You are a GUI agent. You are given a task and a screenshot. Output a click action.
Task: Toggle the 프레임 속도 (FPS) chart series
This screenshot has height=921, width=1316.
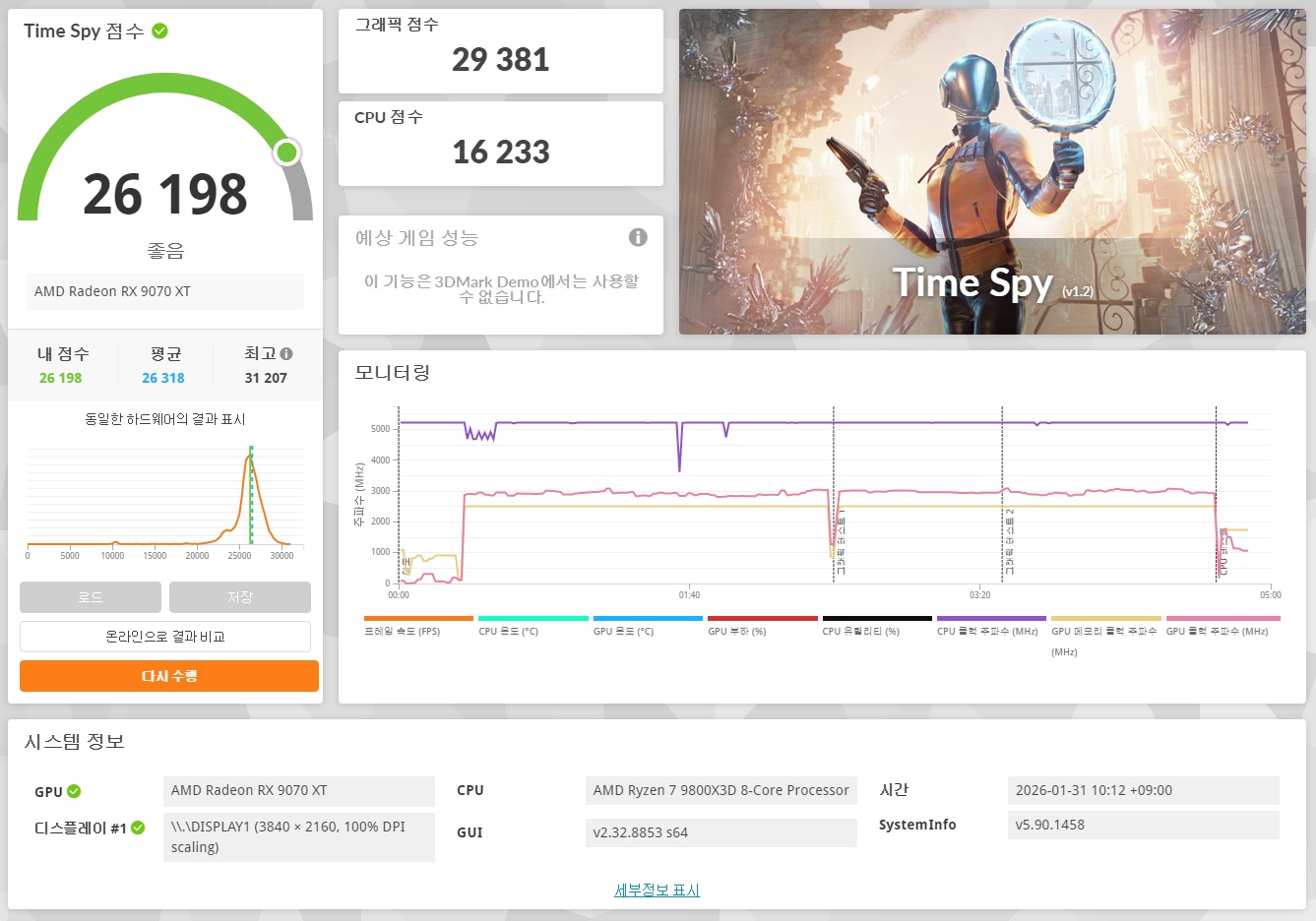pos(404,631)
